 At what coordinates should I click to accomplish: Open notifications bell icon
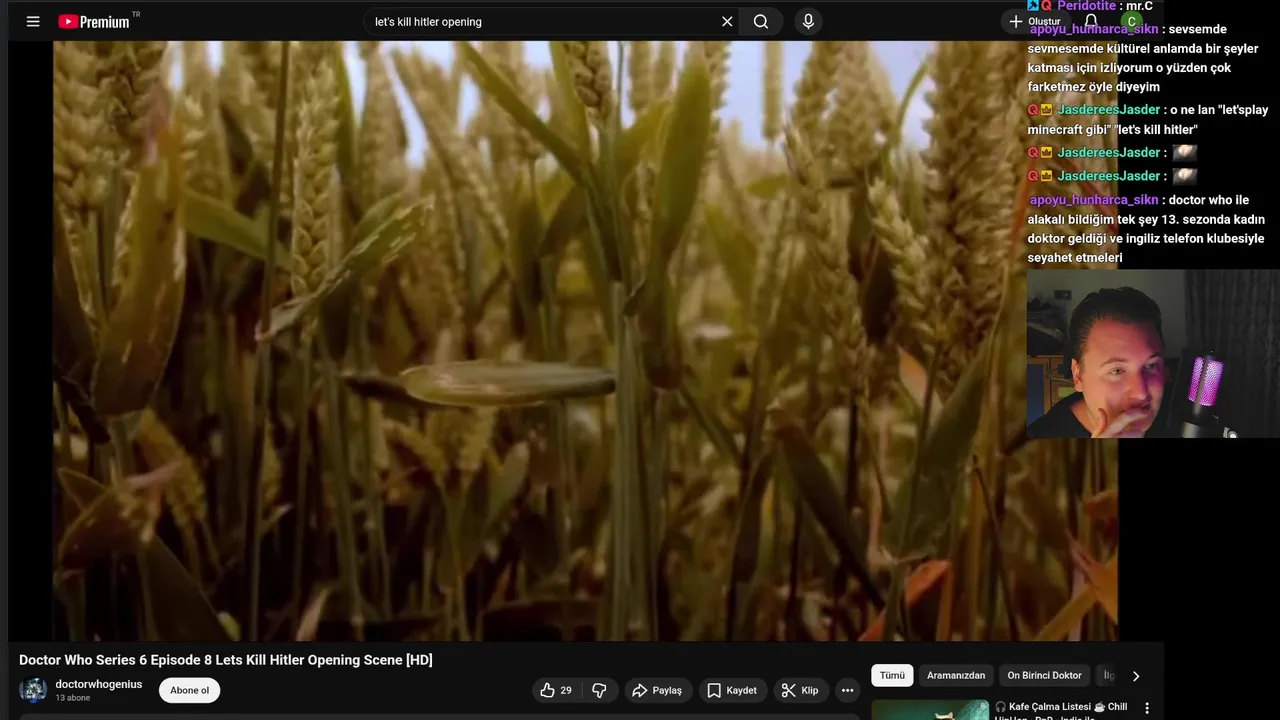pos(1091,21)
